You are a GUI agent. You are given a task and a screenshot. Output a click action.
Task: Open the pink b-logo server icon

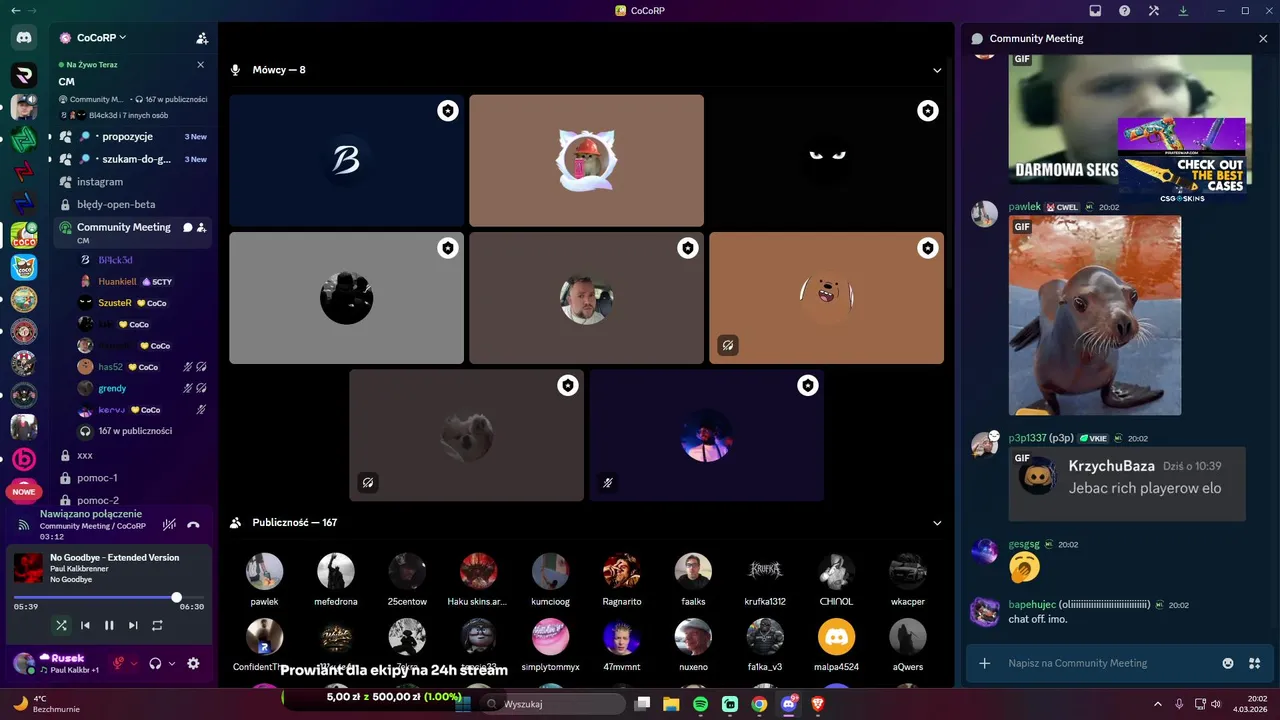click(x=24, y=459)
